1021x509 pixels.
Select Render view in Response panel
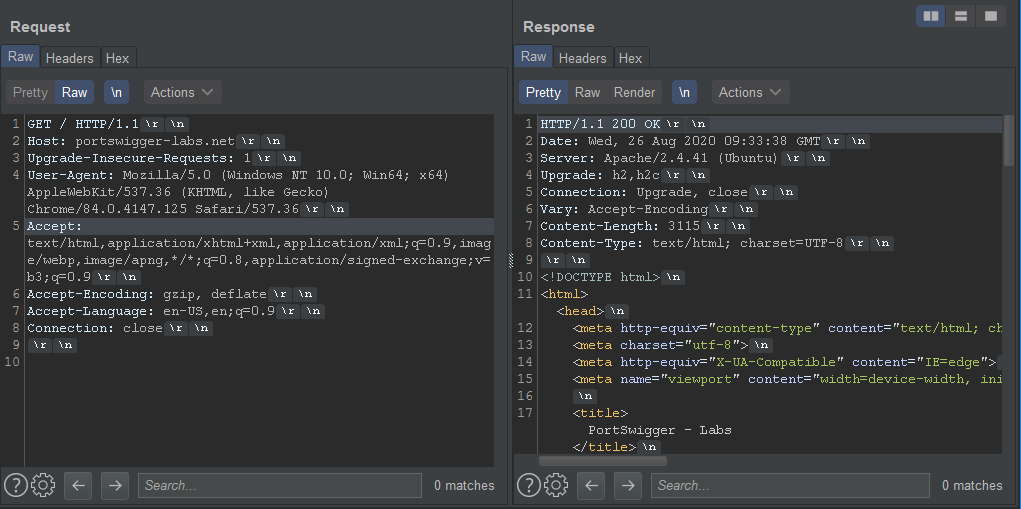634,92
